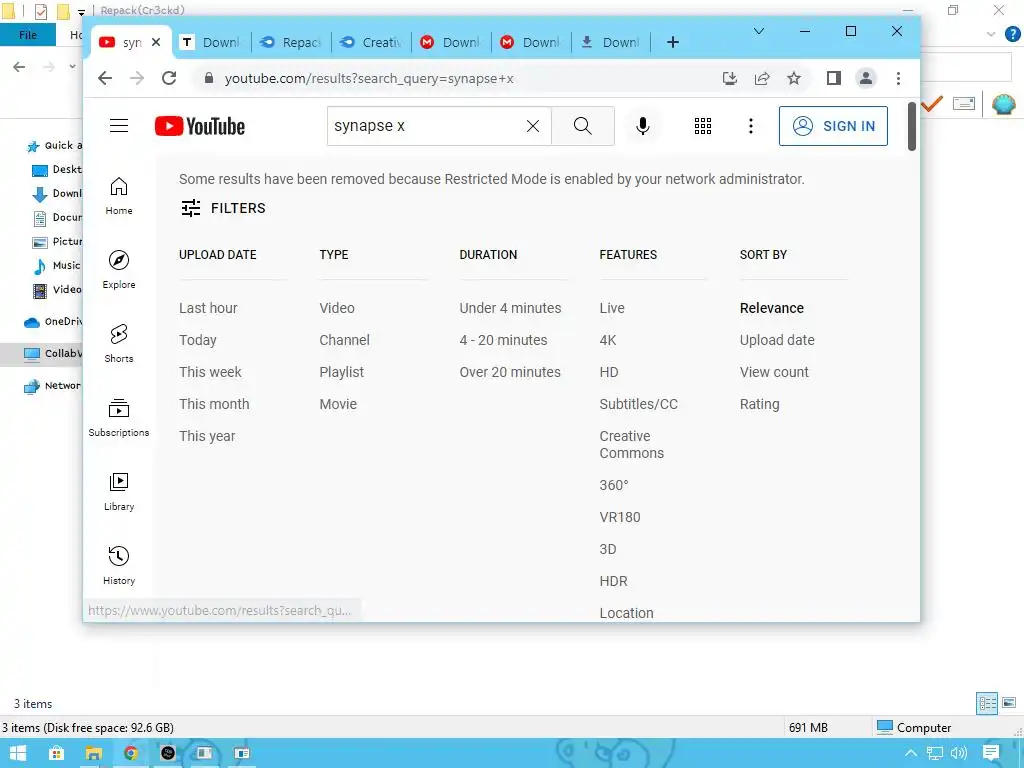Image resolution: width=1024 pixels, height=768 pixels.
Task: Click the Chrome forward arrow
Action: click(136, 78)
